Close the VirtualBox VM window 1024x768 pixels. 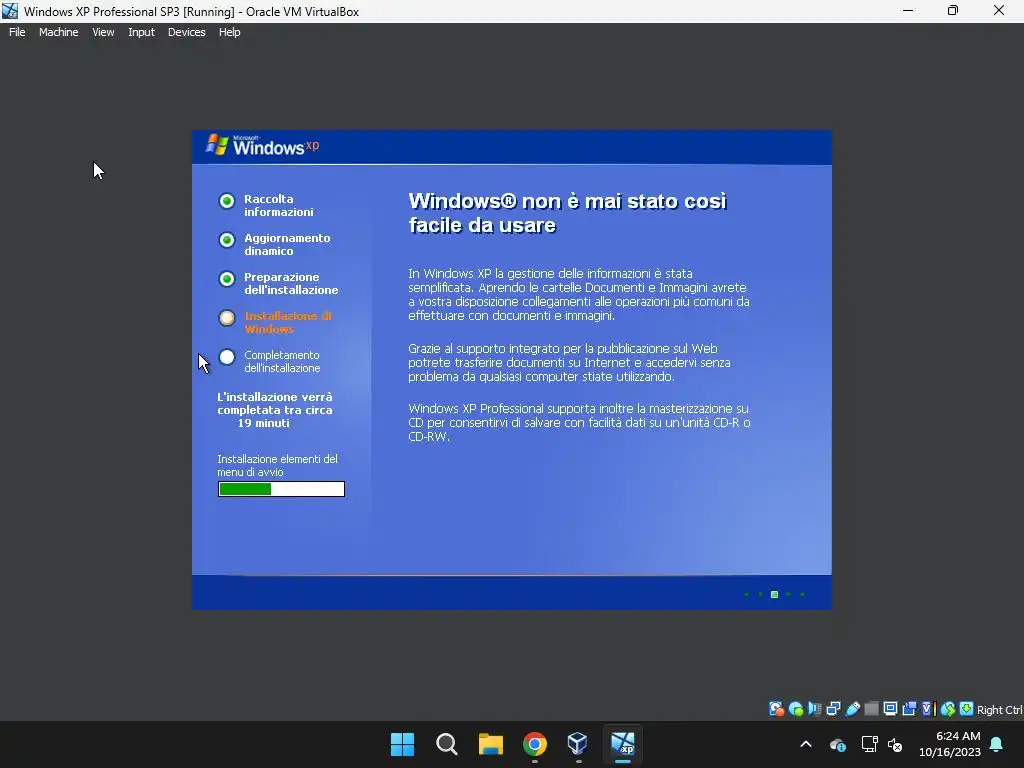click(x=999, y=11)
